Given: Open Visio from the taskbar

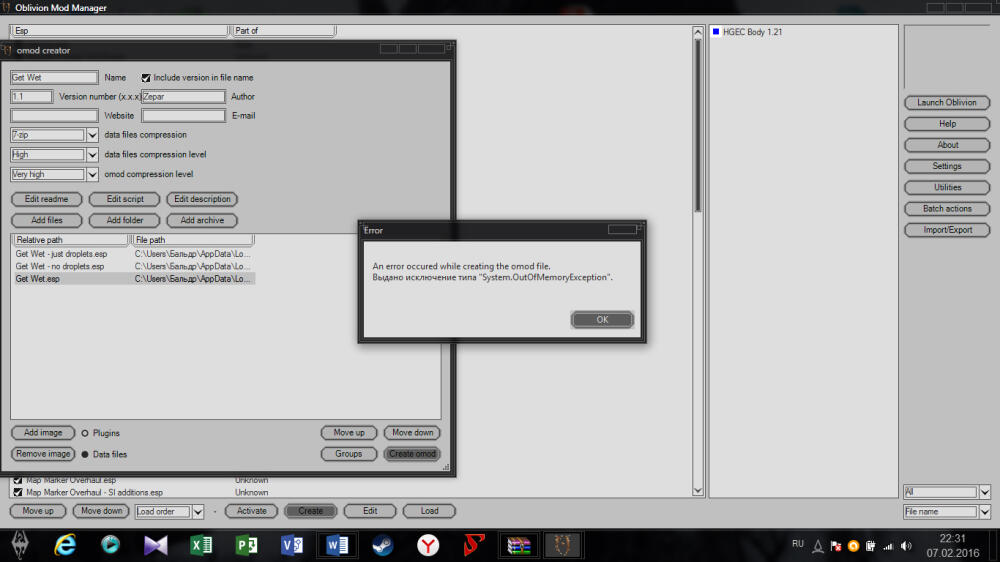Looking at the screenshot, I should 292,545.
